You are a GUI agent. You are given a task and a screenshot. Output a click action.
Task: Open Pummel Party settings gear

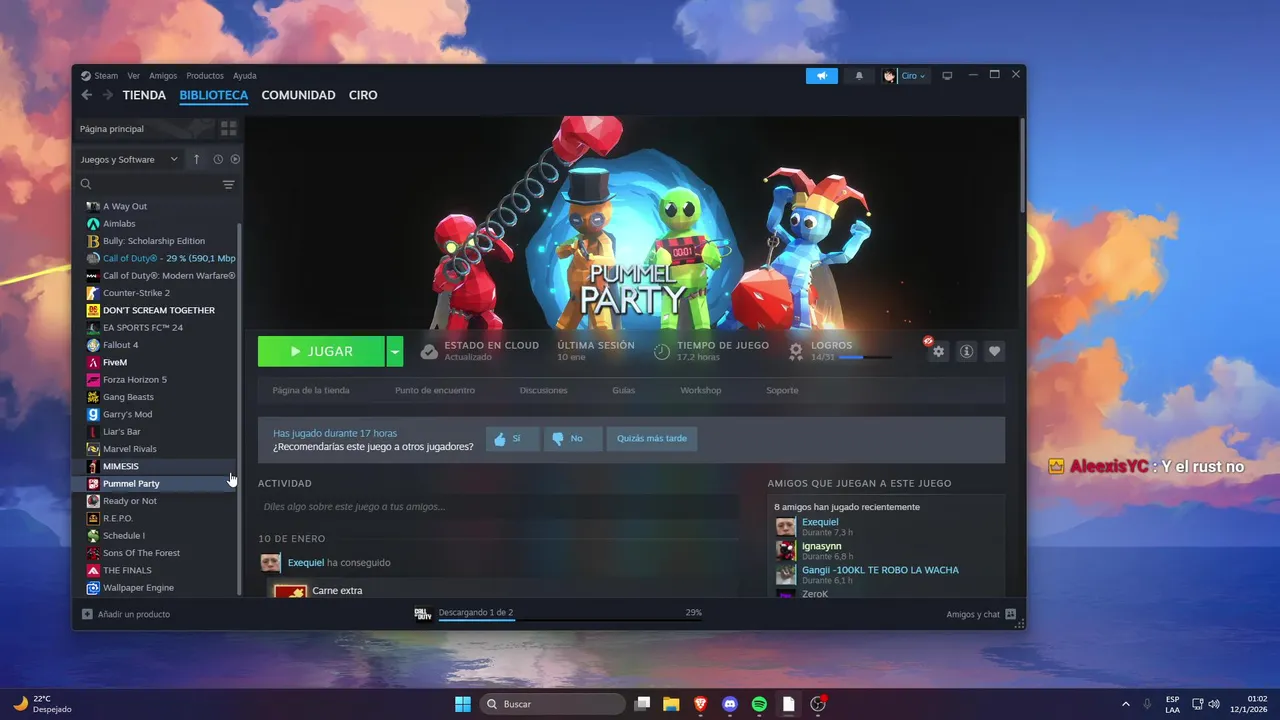click(x=938, y=351)
